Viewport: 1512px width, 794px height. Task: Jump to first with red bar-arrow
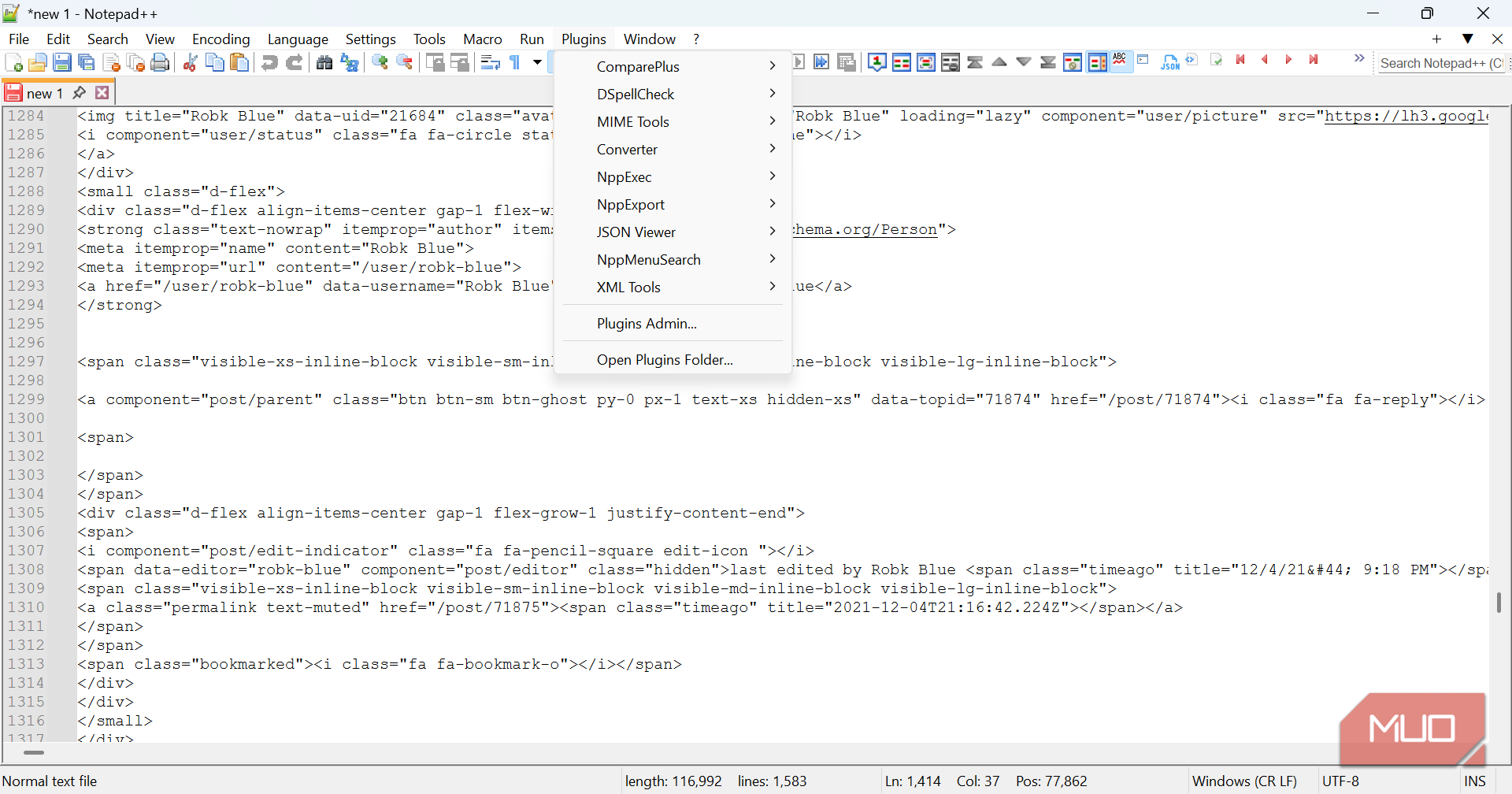1240,60
